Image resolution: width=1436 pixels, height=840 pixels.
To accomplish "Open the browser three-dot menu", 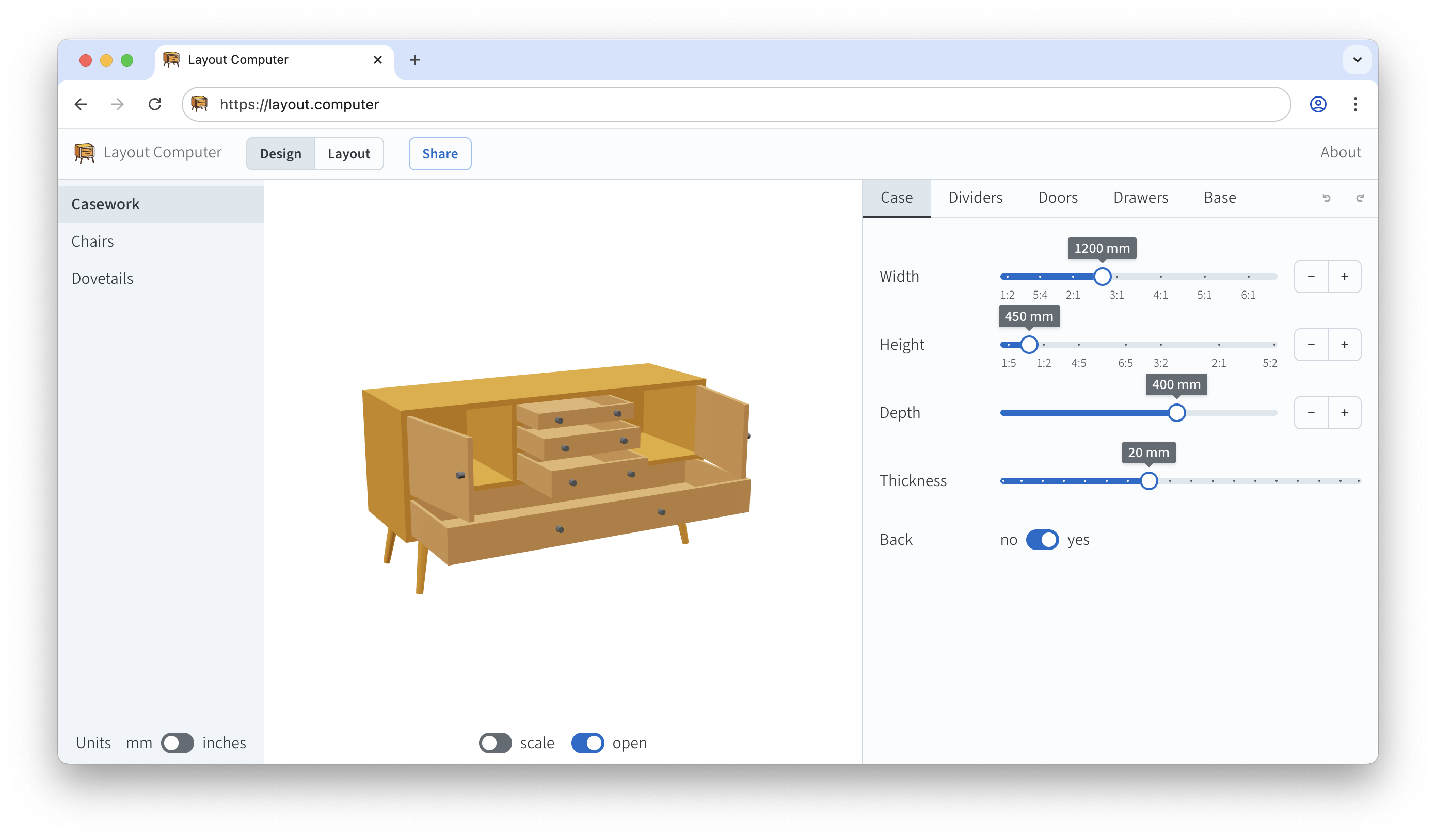I will pyautogui.click(x=1355, y=104).
